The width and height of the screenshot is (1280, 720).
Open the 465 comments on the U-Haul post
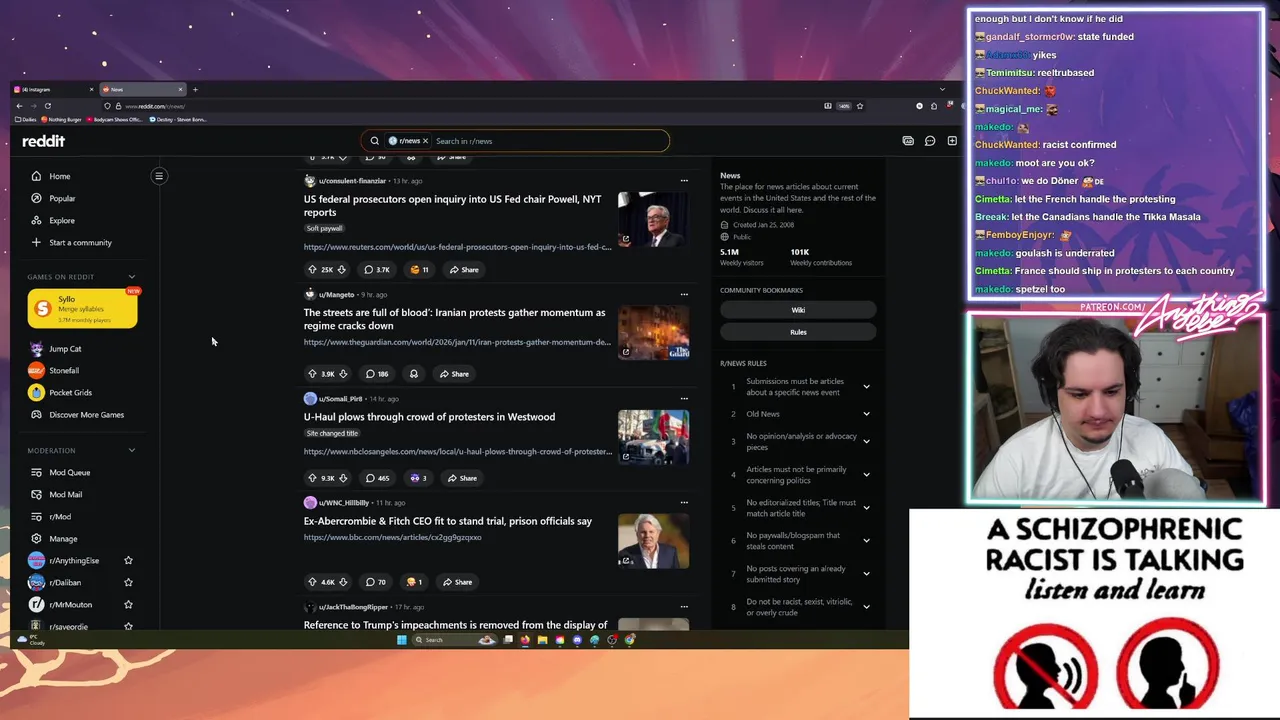(377, 478)
